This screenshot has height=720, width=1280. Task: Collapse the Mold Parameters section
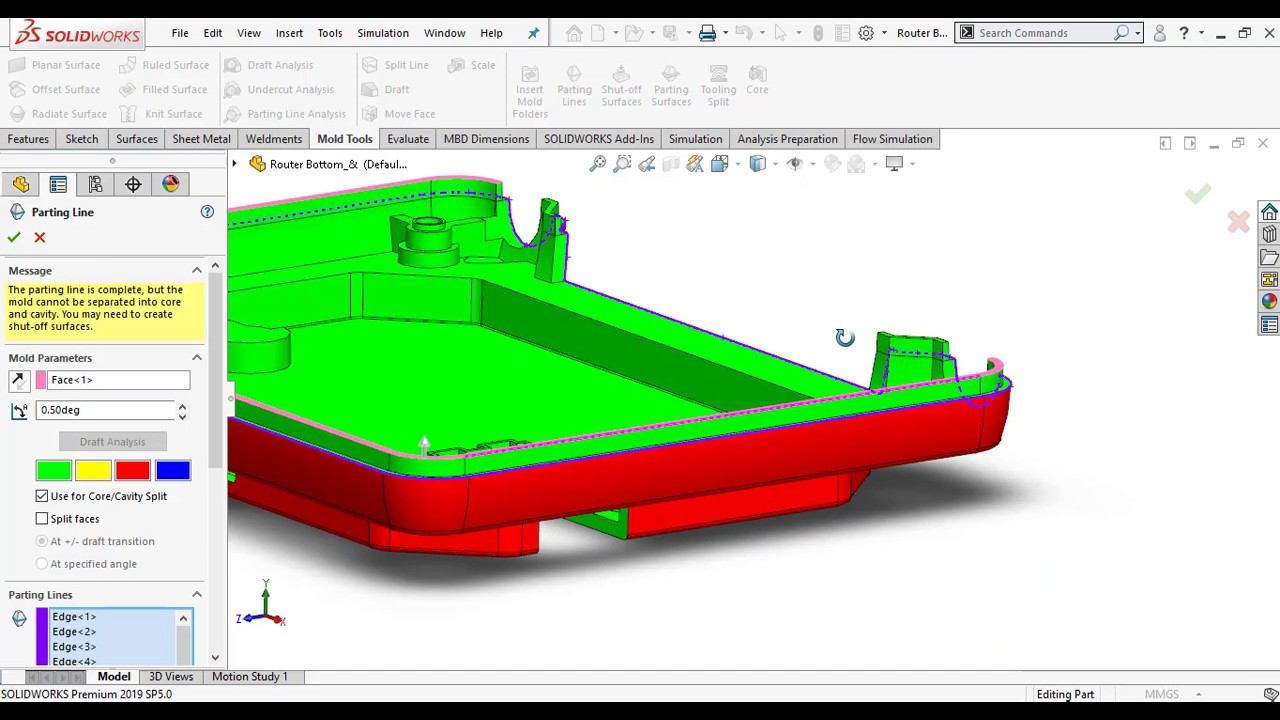click(x=197, y=358)
